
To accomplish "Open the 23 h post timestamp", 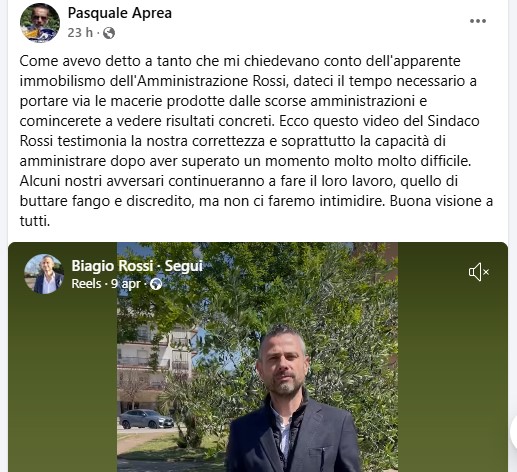I will 80,33.
